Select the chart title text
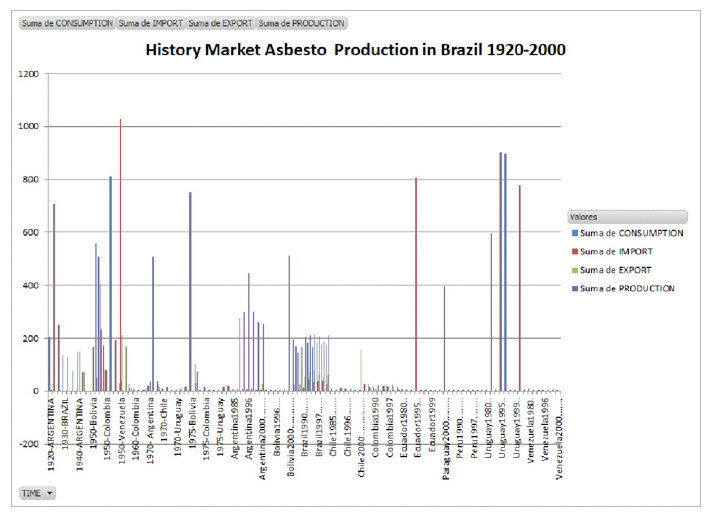This screenshot has height=519, width=715. click(357, 48)
